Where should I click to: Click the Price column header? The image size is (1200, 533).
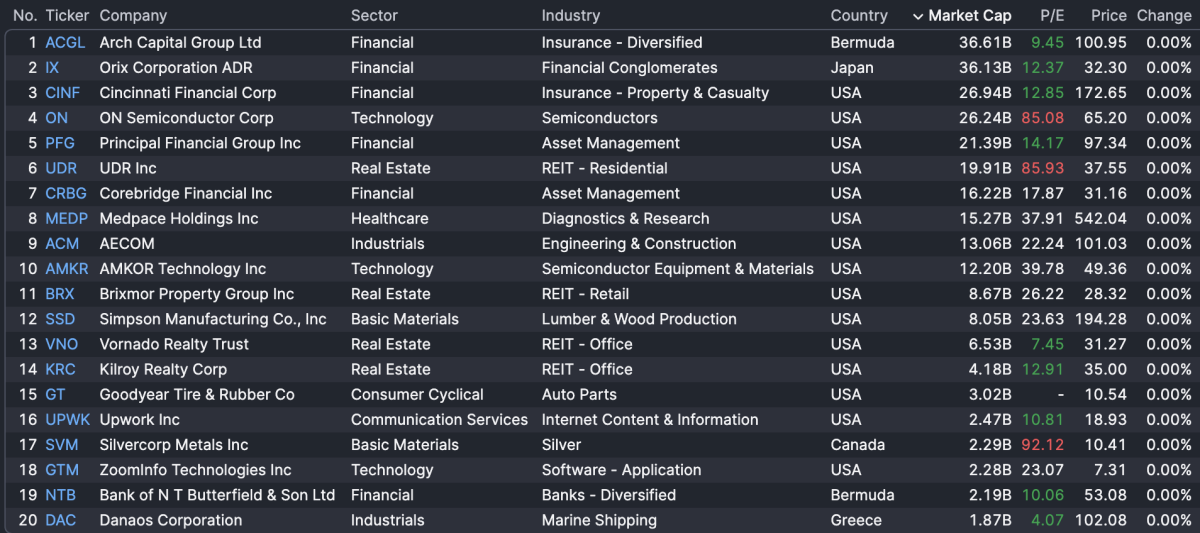[x=1108, y=16]
